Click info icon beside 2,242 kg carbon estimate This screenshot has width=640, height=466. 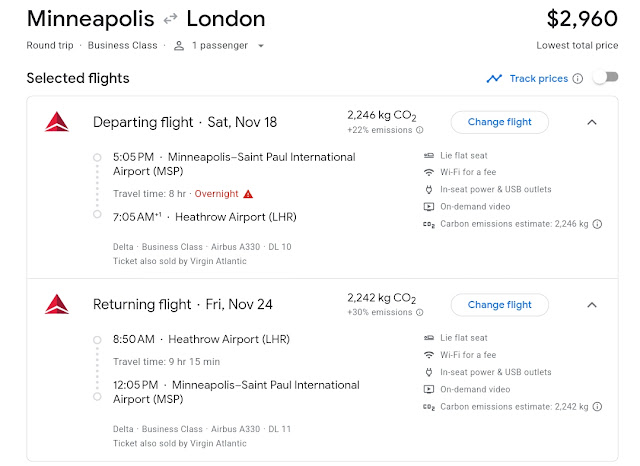598,407
